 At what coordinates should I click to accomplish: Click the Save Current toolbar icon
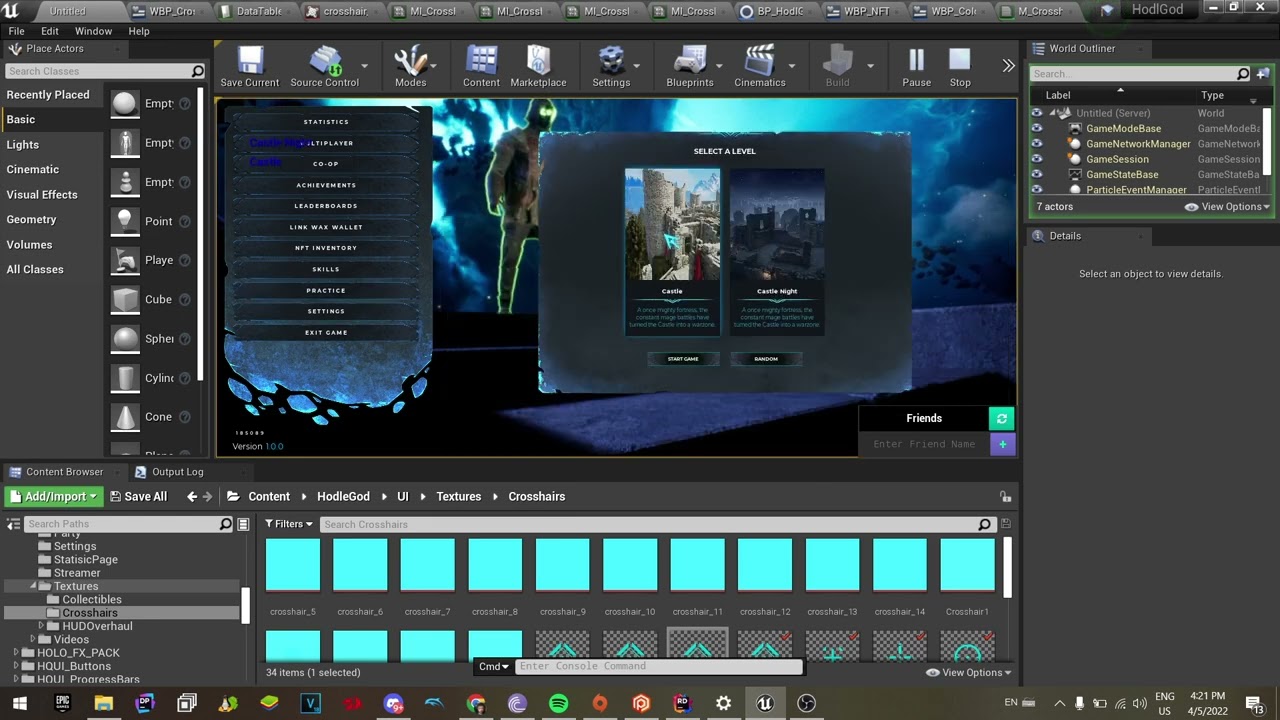(249, 67)
